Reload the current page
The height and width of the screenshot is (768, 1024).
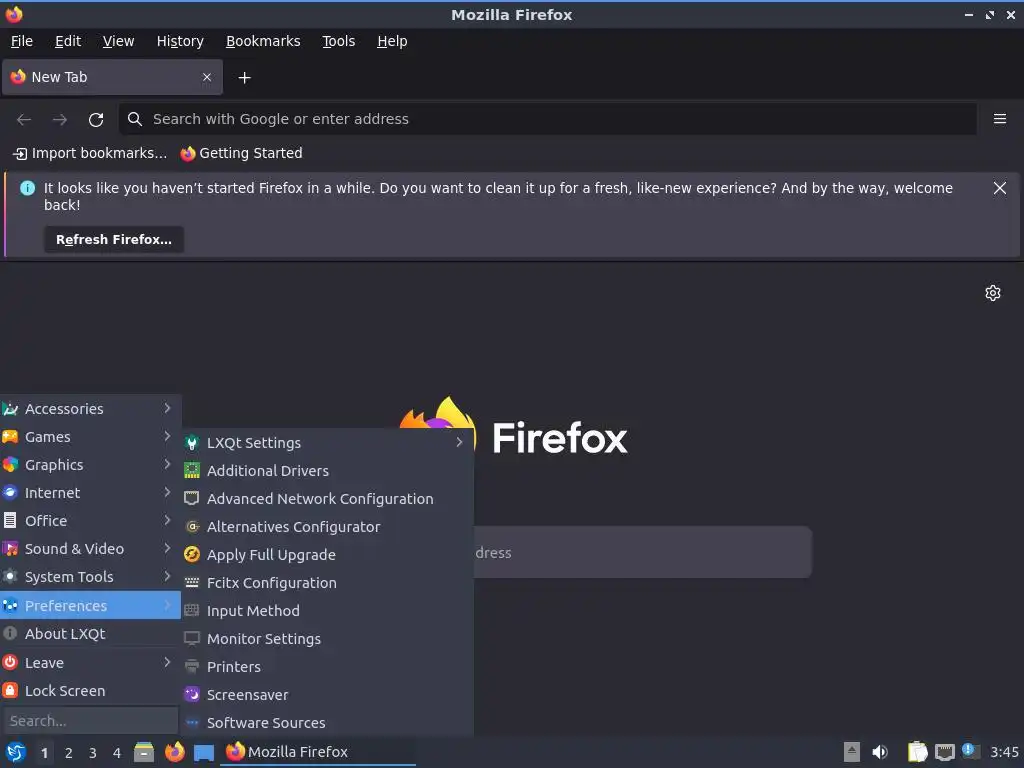click(96, 120)
